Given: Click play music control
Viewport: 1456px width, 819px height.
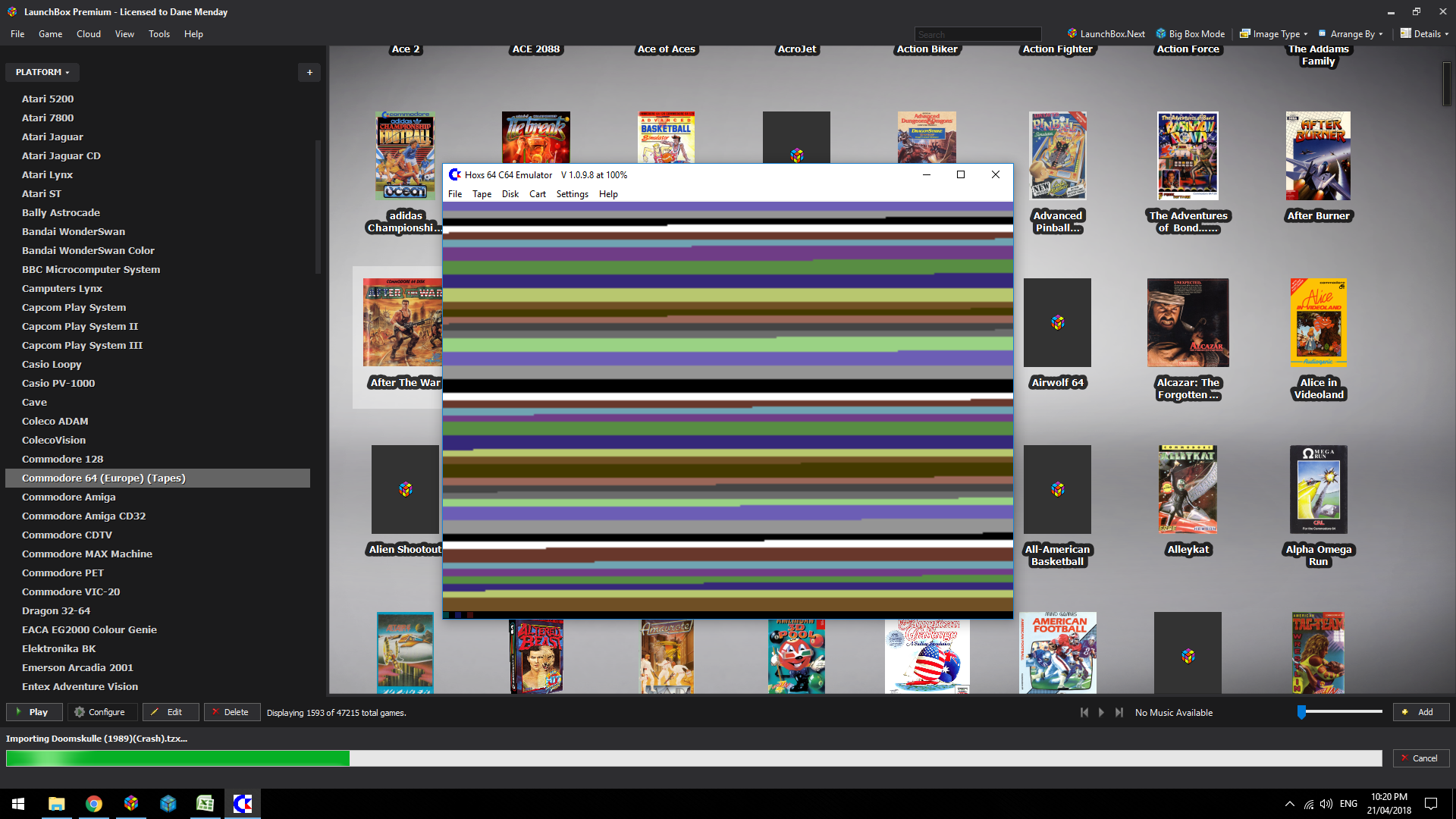Looking at the screenshot, I should pyautogui.click(x=1102, y=712).
